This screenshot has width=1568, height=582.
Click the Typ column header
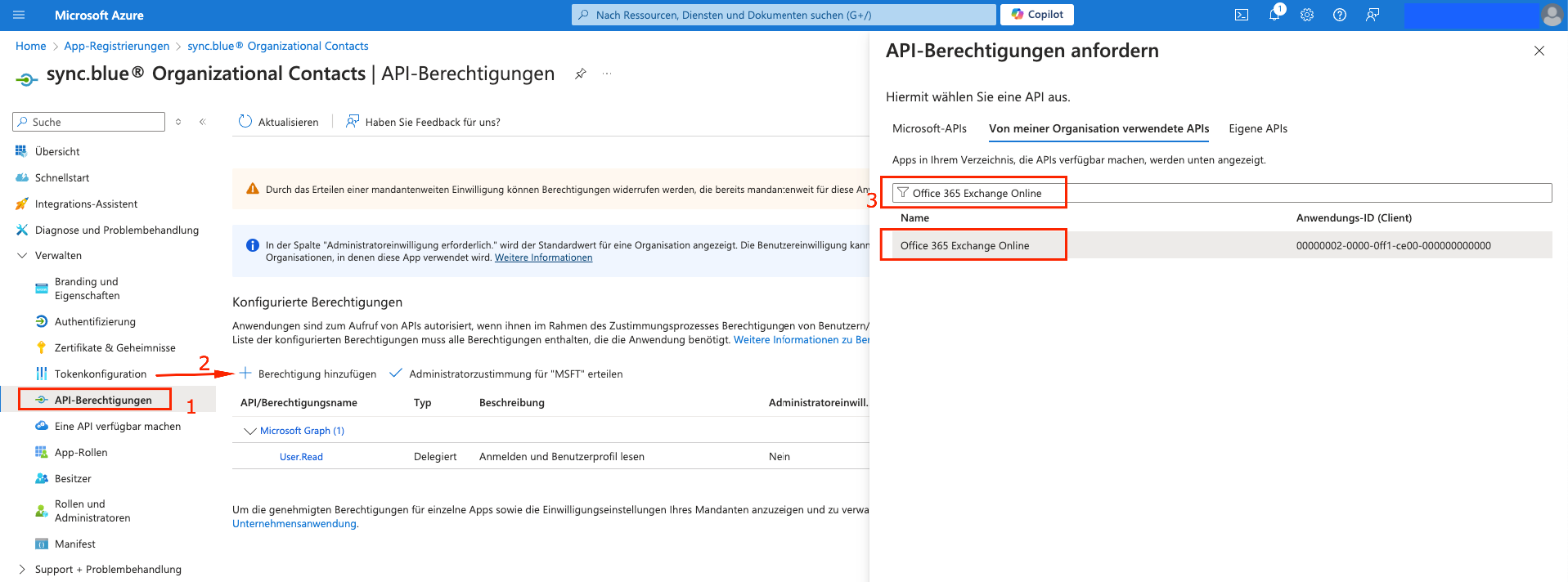(422, 403)
